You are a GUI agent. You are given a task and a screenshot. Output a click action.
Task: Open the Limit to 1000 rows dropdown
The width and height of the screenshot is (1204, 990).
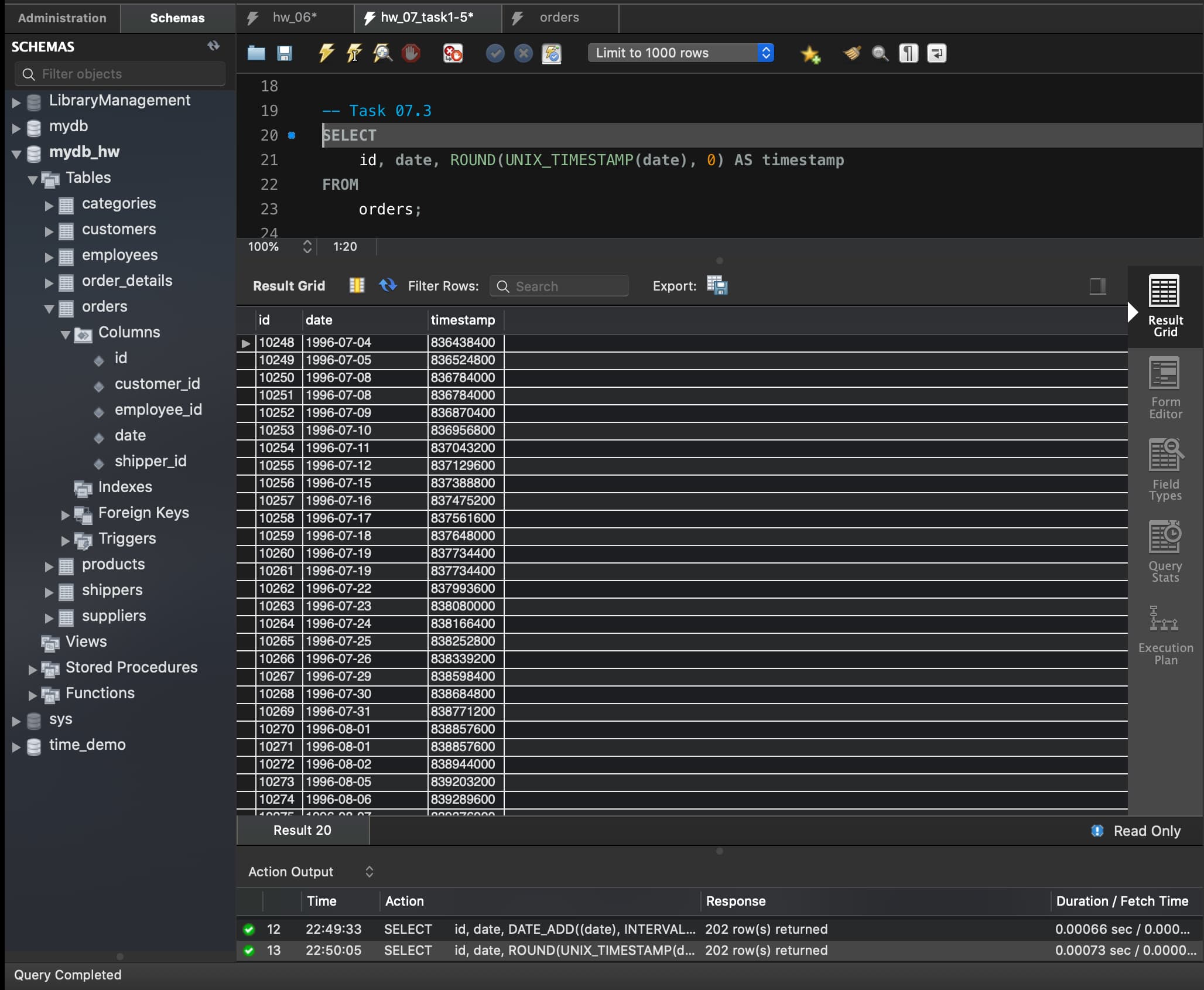pos(680,53)
